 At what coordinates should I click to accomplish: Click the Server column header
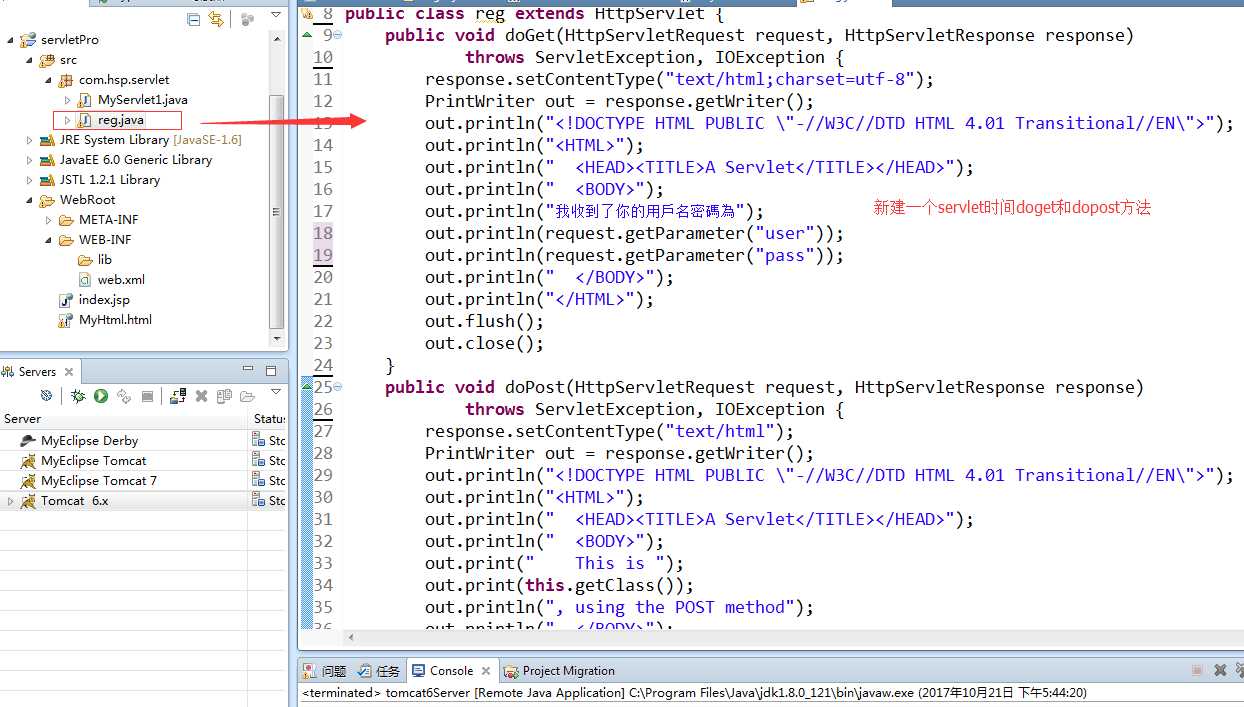125,419
